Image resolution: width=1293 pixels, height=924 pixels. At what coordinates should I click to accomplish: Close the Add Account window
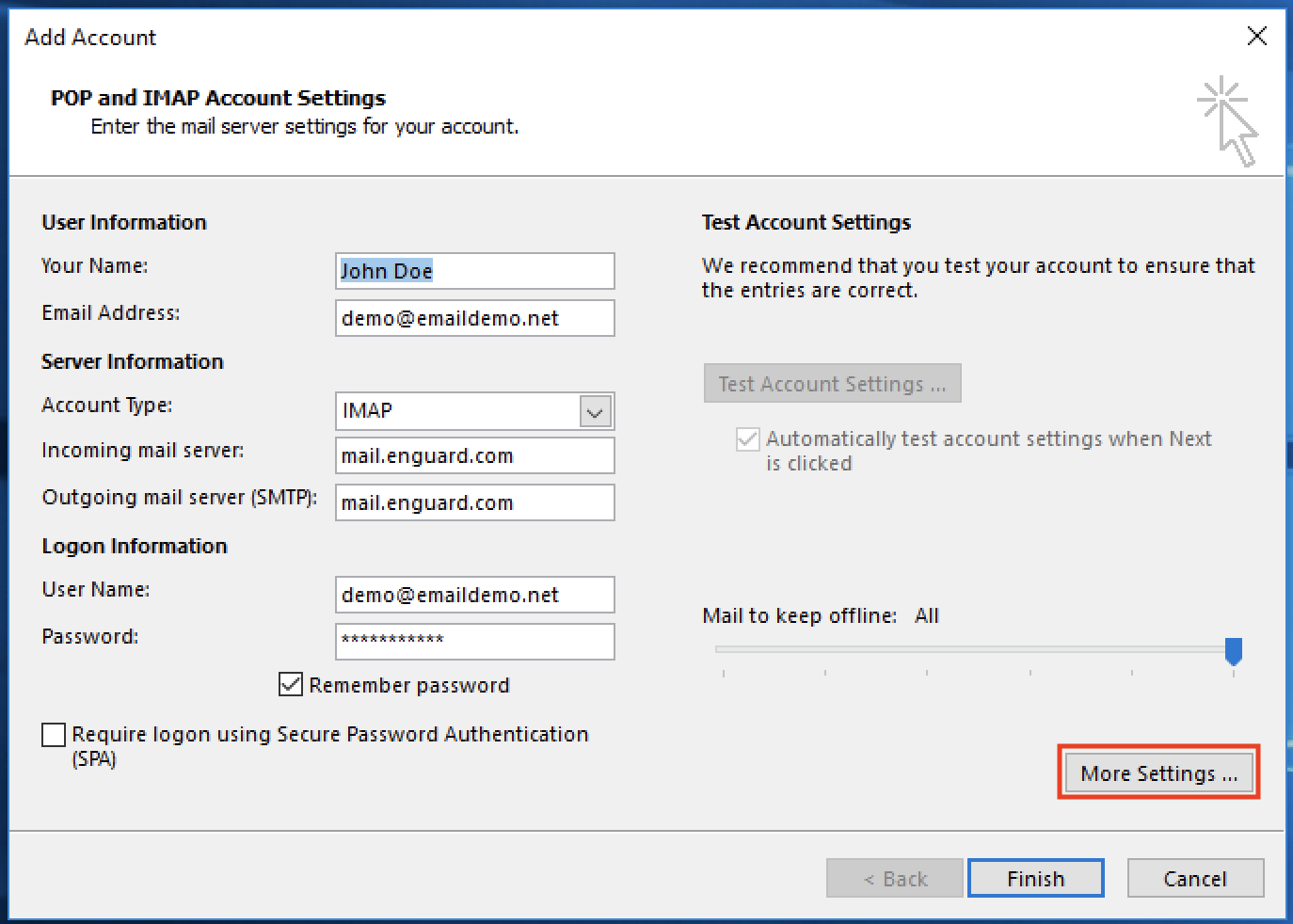pyautogui.click(x=1256, y=36)
